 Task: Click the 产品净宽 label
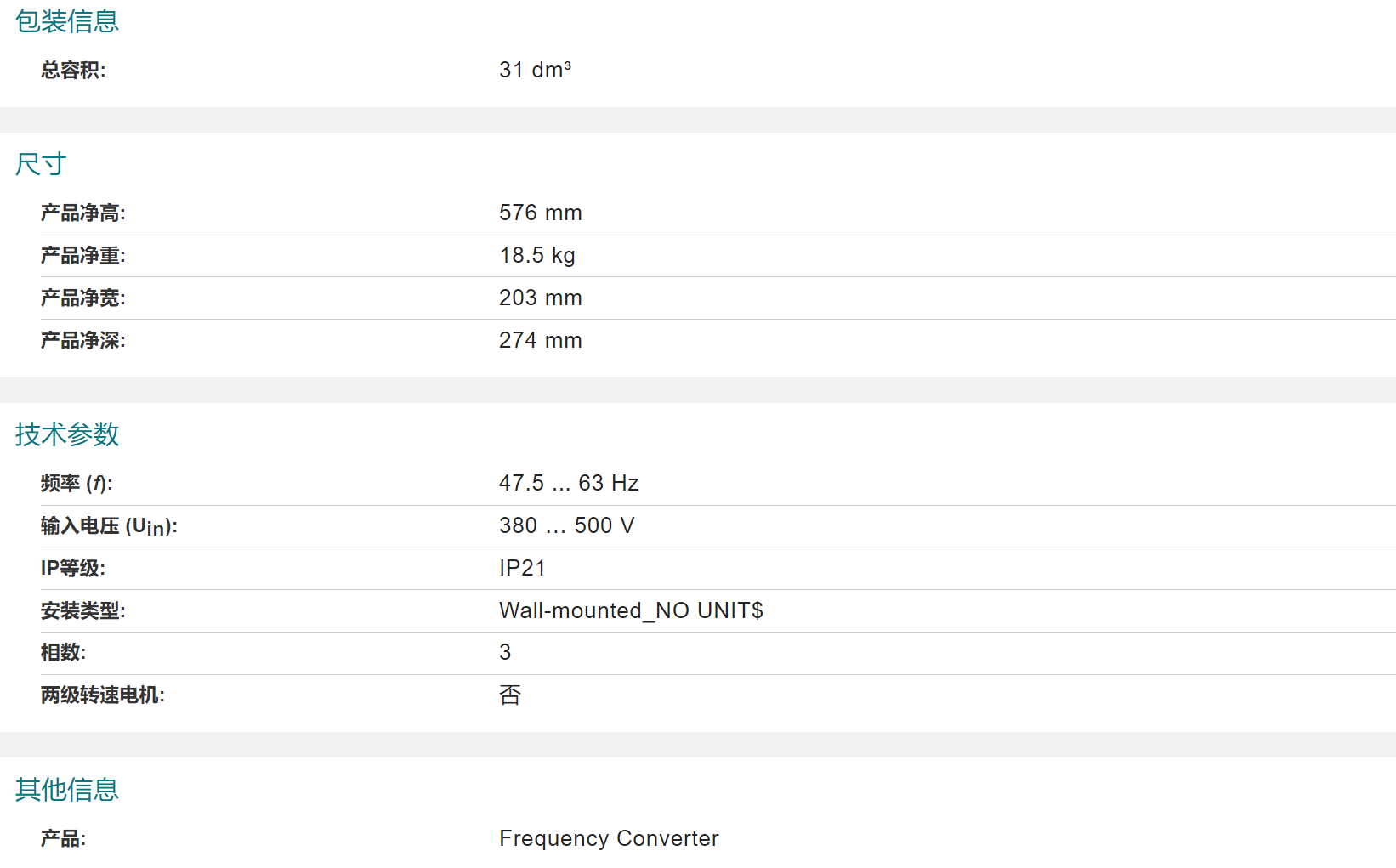(x=83, y=298)
